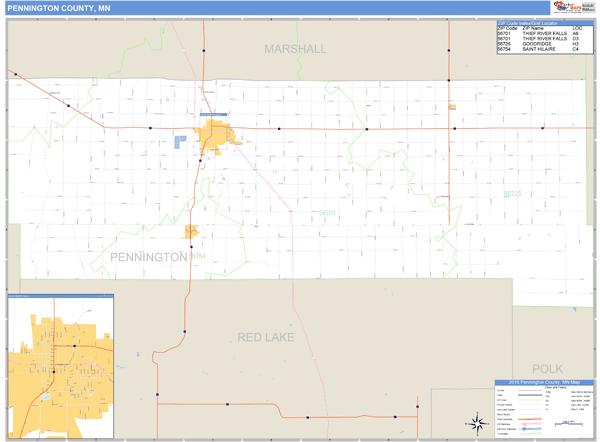Click the 56701 ZIP code map label
Viewport: 600px width, 442px height.
tap(328, 213)
